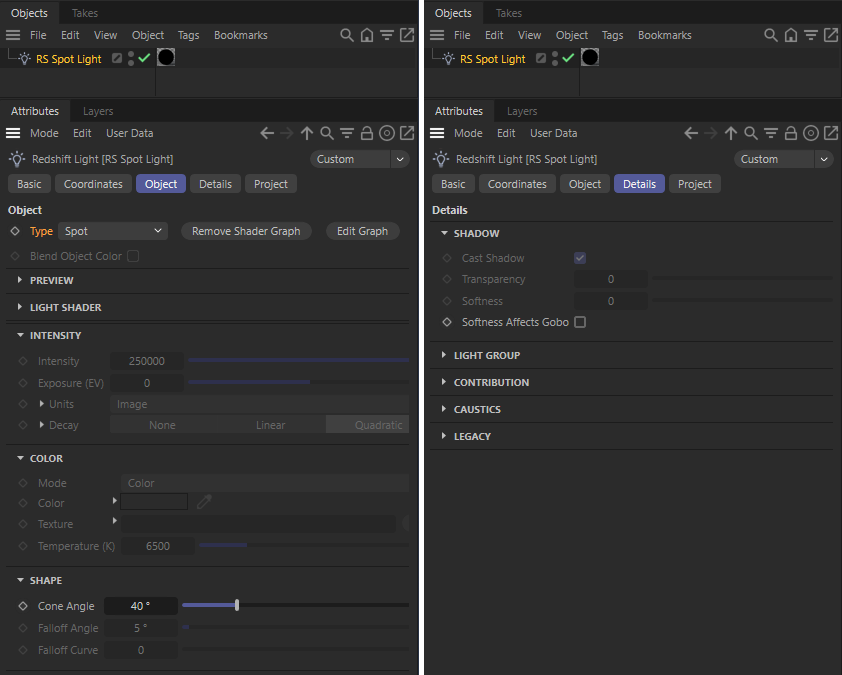842x675 pixels.
Task: Click the lock icon in the Details attributes panel
Action: [791, 133]
